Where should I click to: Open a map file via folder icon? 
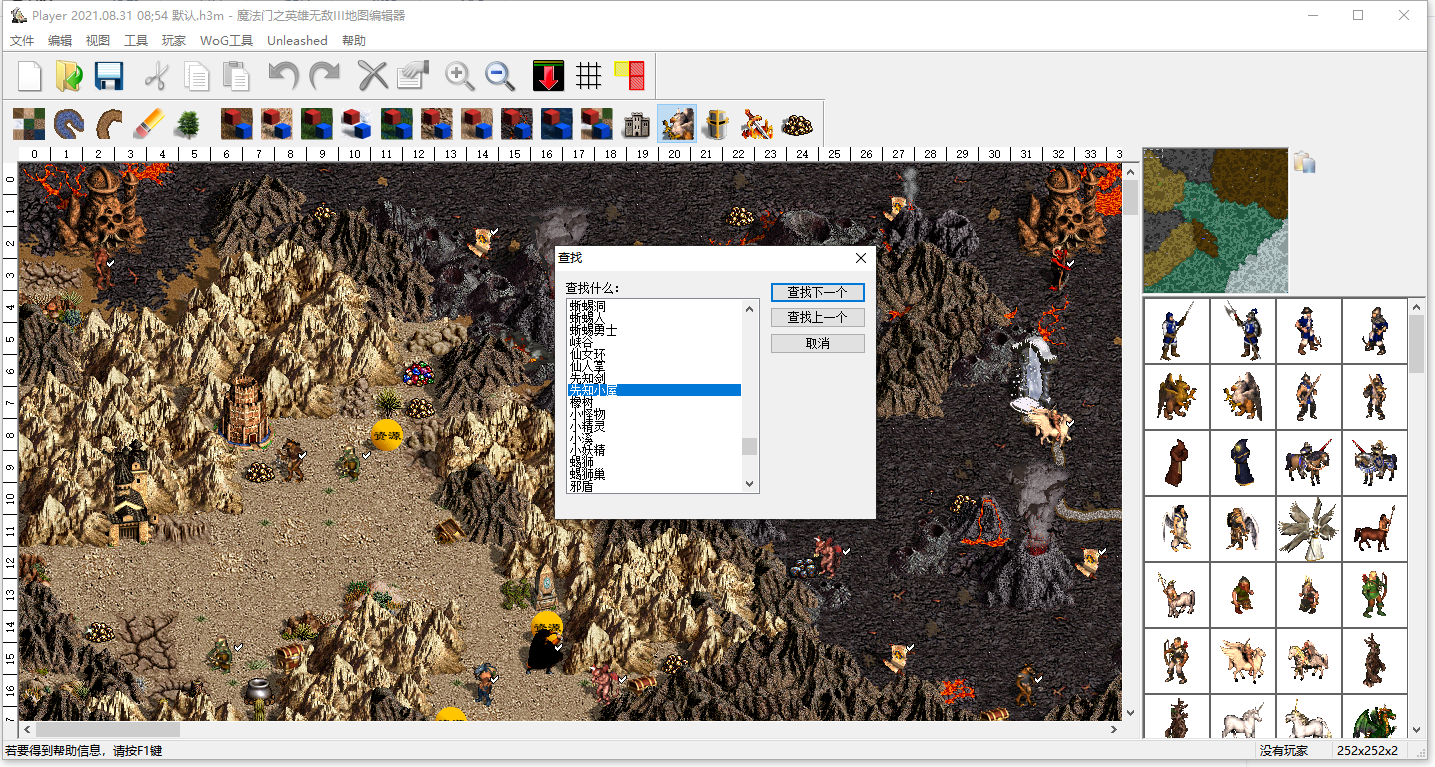click(69, 76)
